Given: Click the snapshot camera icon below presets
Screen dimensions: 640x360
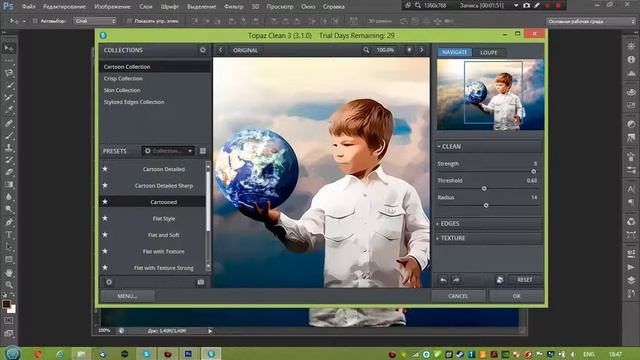Looking at the screenshot, I should [201, 282].
